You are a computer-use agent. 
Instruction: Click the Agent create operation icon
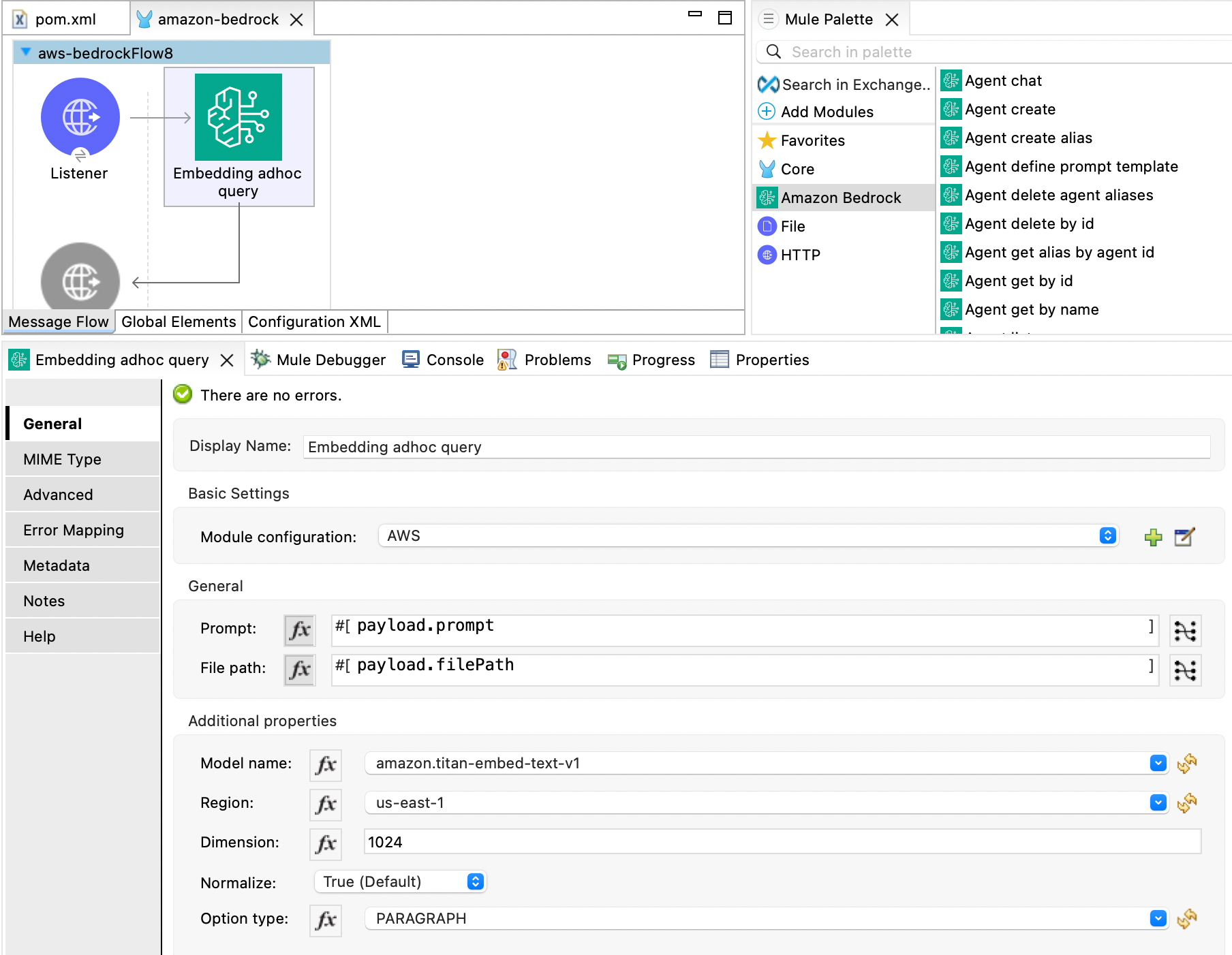951,109
